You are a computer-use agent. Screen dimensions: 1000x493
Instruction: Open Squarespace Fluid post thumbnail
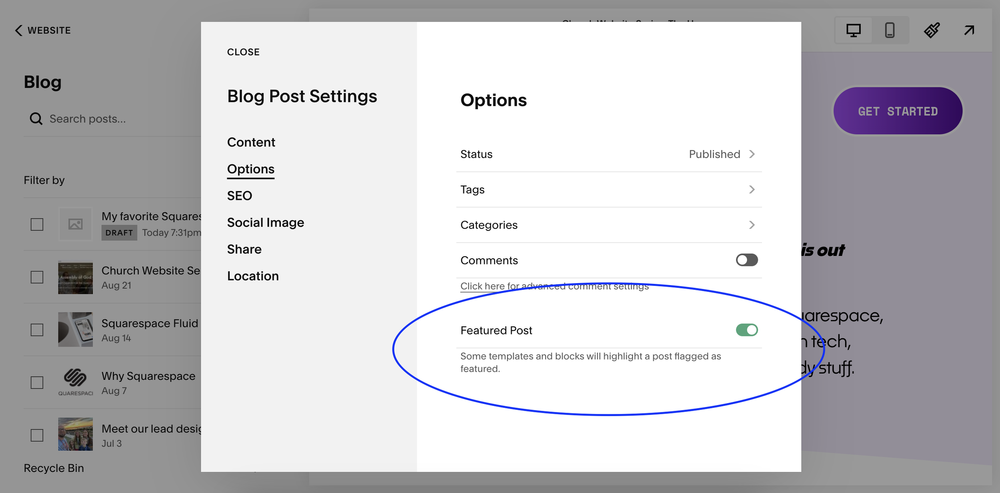pyautogui.click(x=75, y=330)
